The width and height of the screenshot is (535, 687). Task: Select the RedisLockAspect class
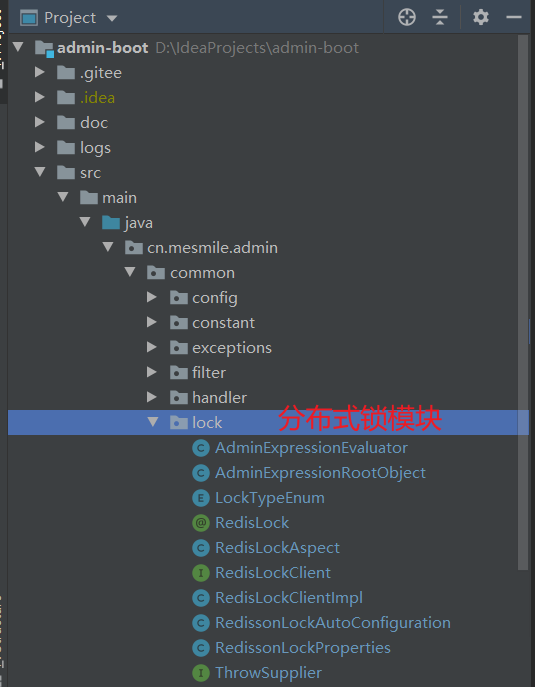277,548
